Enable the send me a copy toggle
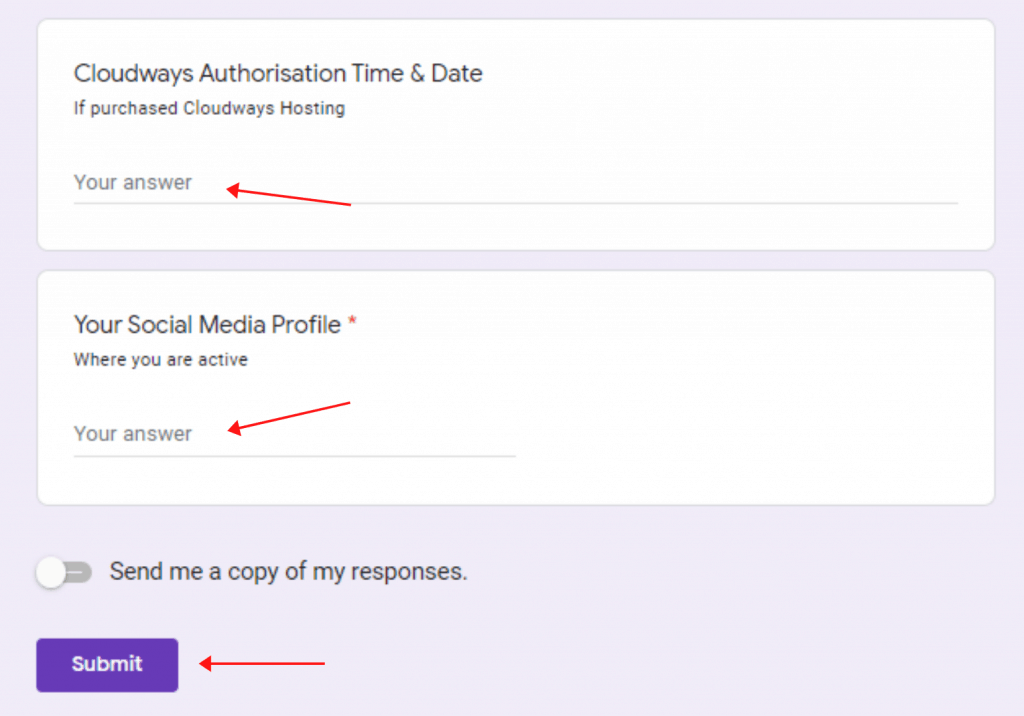 (x=64, y=573)
